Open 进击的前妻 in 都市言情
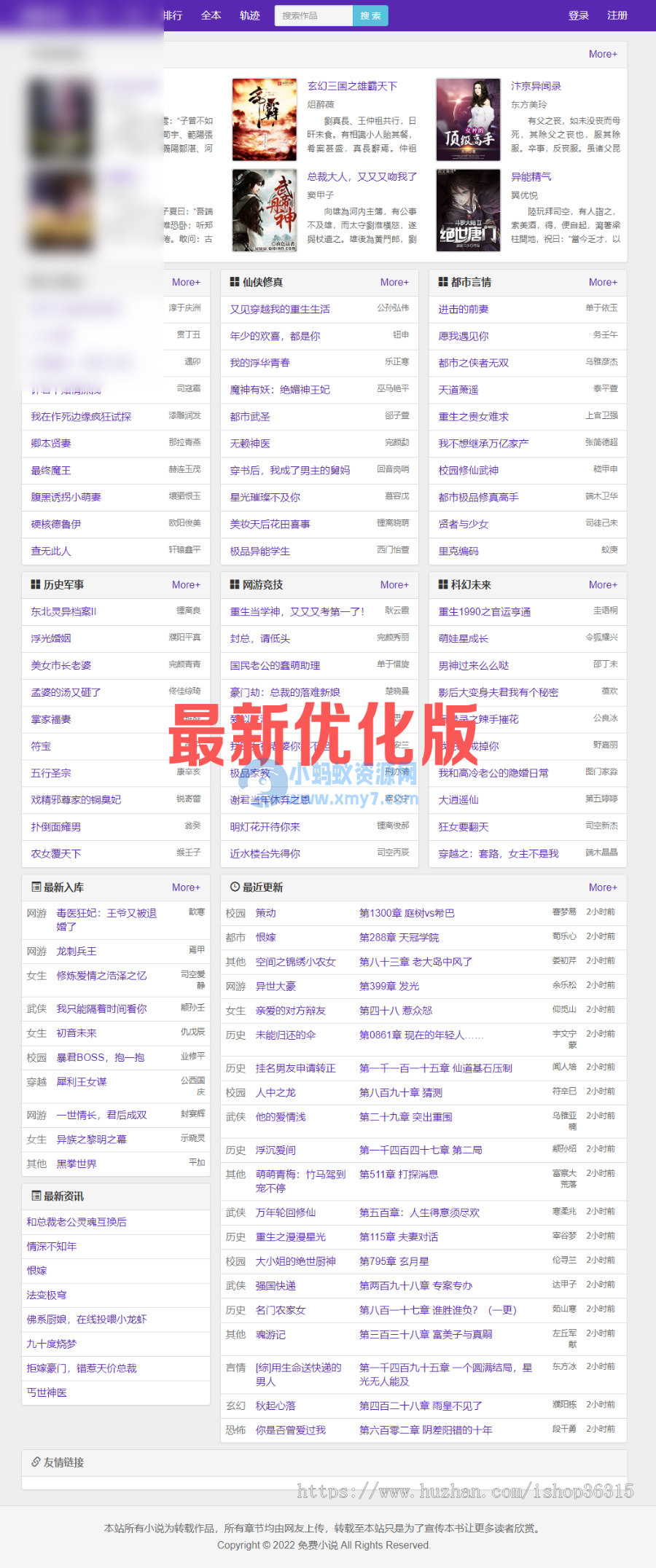The height and width of the screenshot is (1568, 656). click(464, 309)
